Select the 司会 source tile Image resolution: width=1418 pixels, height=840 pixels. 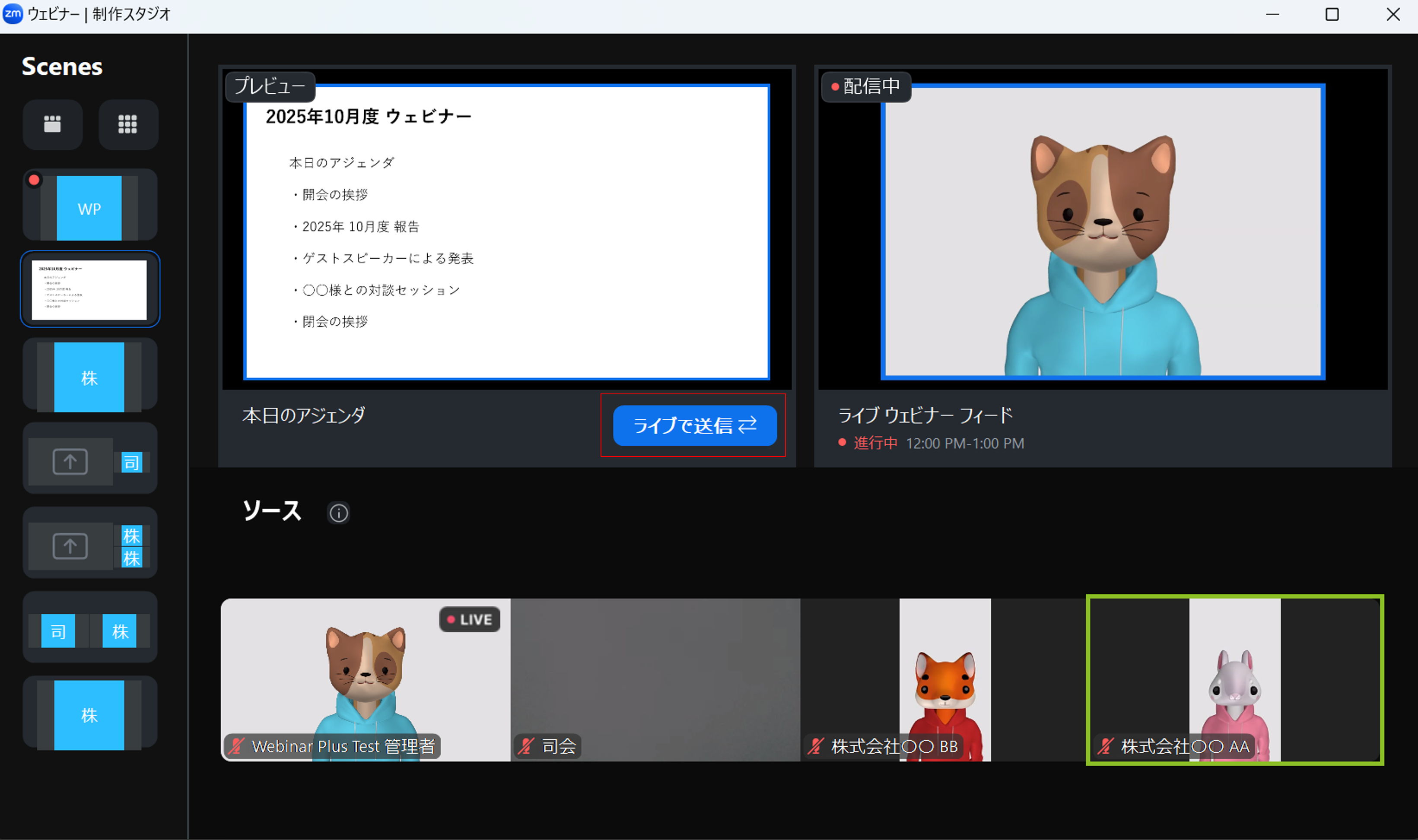coord(656,680)
